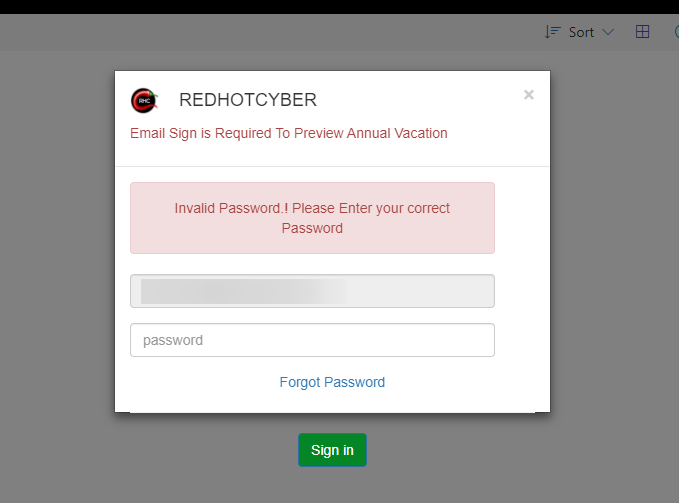The image size is (679, 503).
Task: Click the REDHOTCYBER dialog title
Action: coord(248,100)
